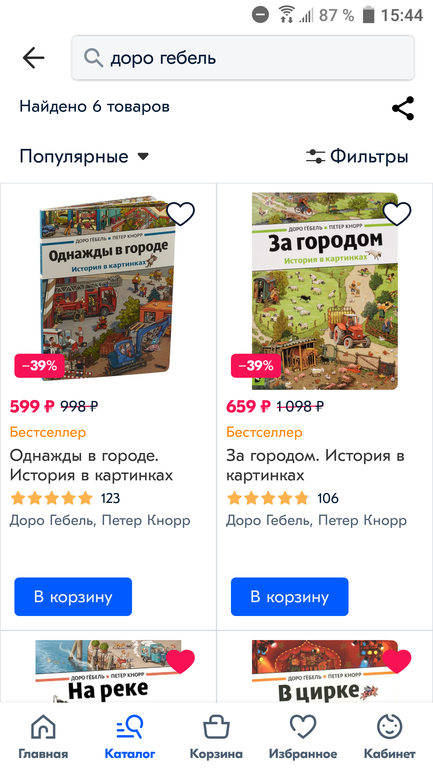Open the Избранное favorites tab
The width and height of the screenshot is (433, 770).
coord(303,736)
